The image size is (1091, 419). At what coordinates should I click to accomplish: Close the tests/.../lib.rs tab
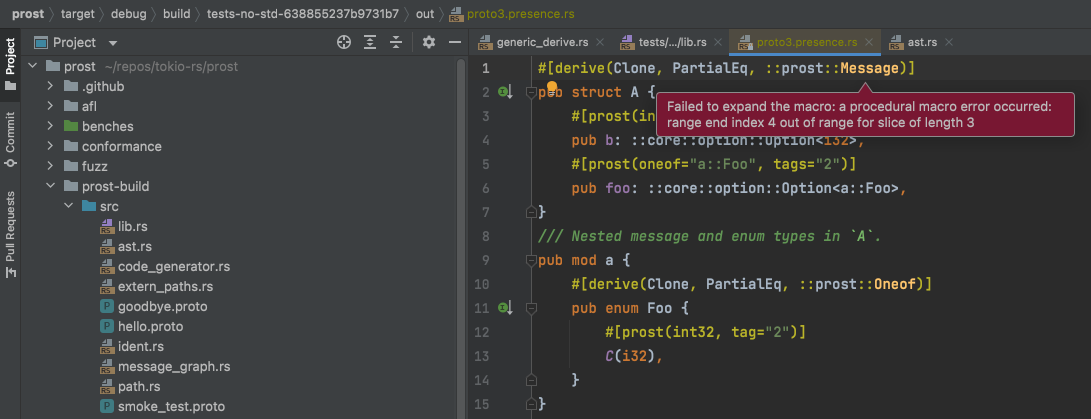pyautogui.click(x=719, y=42)
